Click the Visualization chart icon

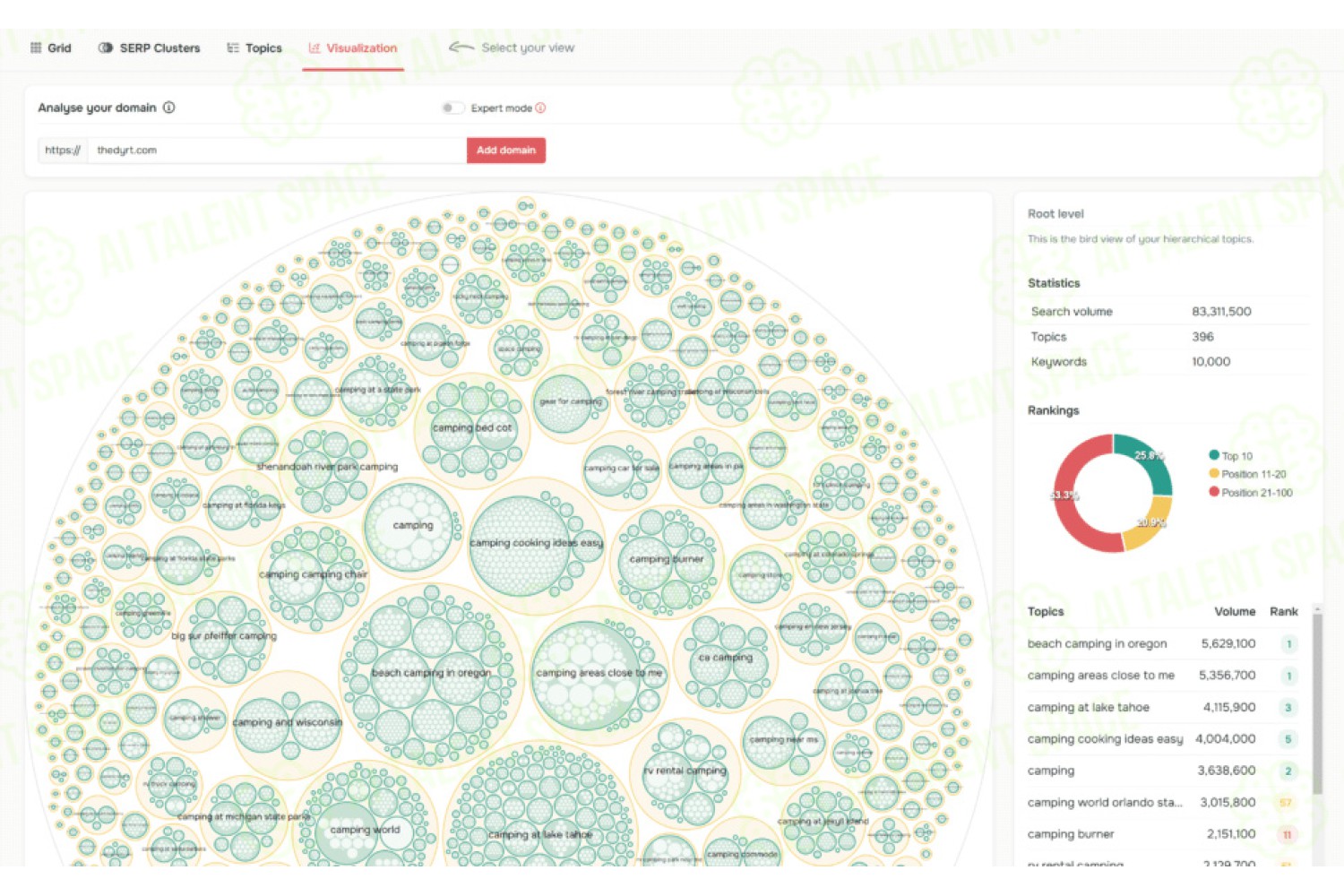pyautogui.click(x=314, y=48)
